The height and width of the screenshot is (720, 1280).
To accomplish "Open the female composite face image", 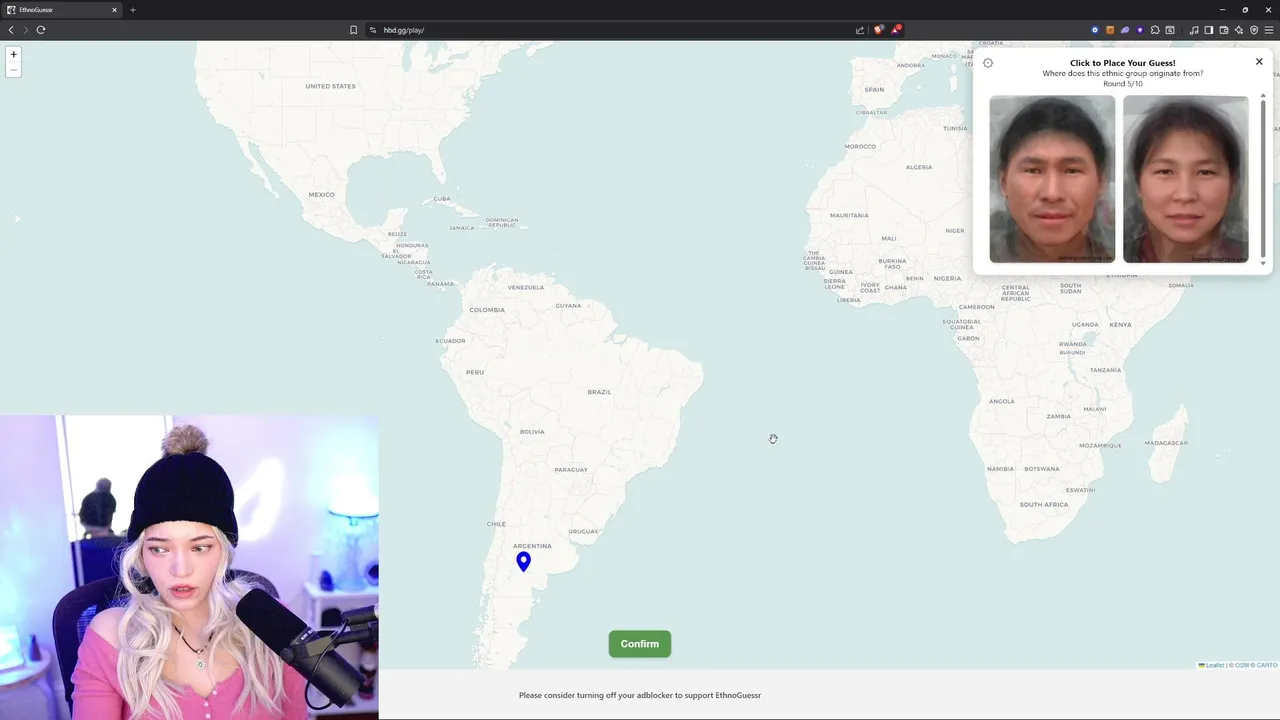I will [1186, 180].
